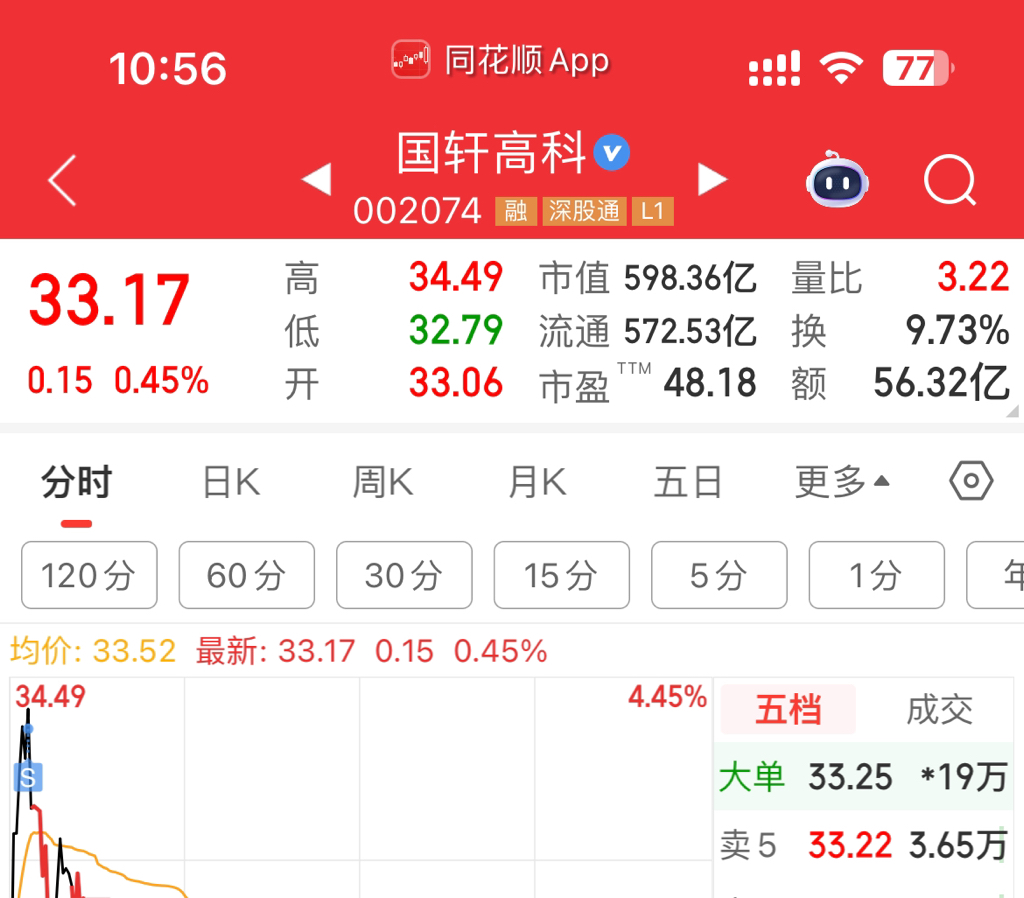Viewport: 1024px width, 898px height.
Task: Tap turnover amount 56.32亿
Action: (942, 383)
